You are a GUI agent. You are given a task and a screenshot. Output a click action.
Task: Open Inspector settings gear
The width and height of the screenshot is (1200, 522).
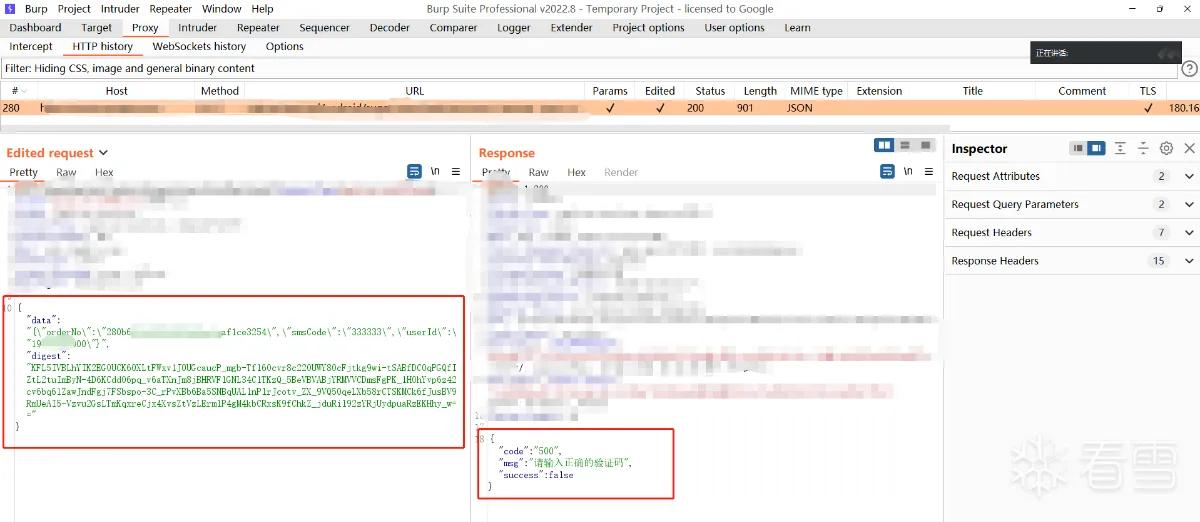[1166, 148]
